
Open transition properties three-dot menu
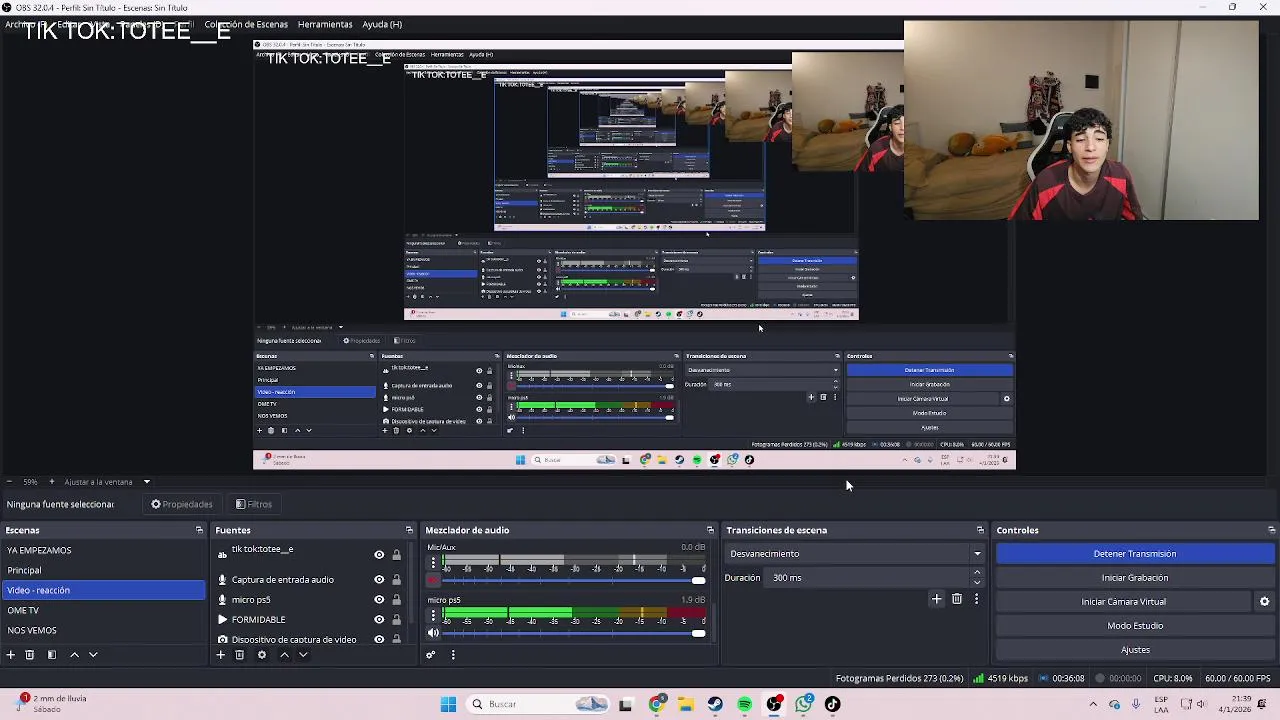pos(976,599)
